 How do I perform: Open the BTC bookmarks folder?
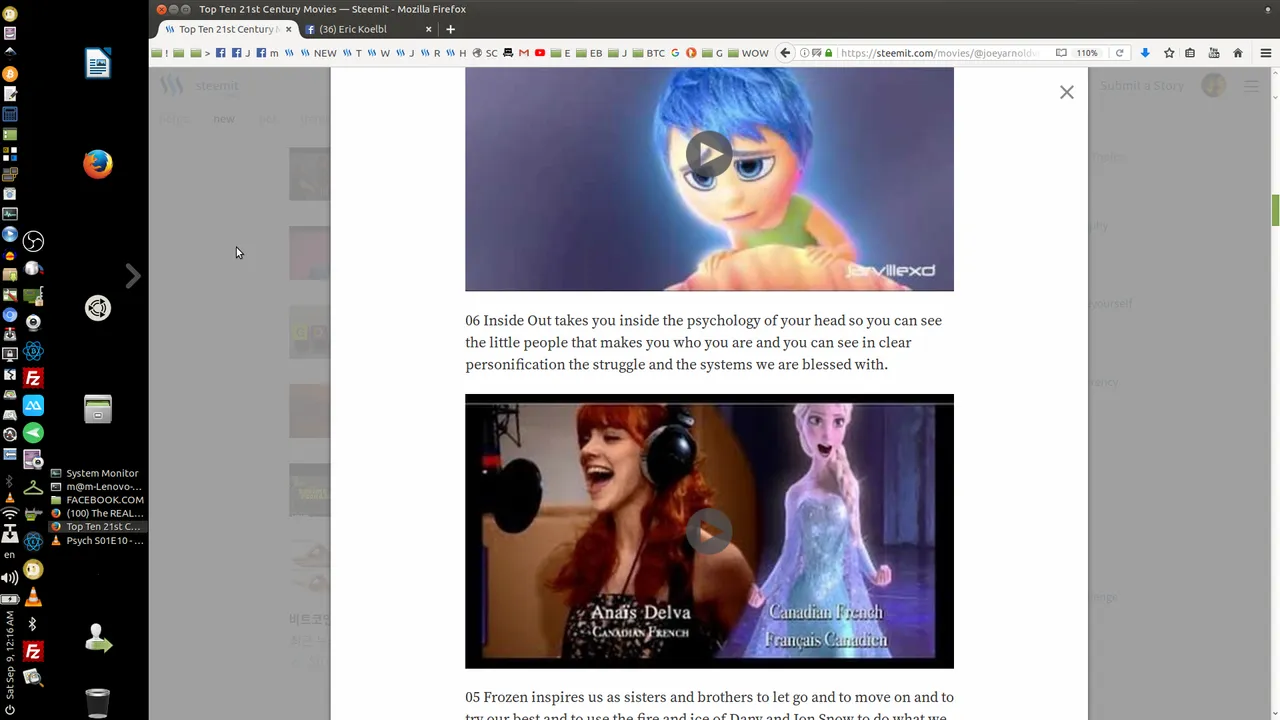click(648, 53)
